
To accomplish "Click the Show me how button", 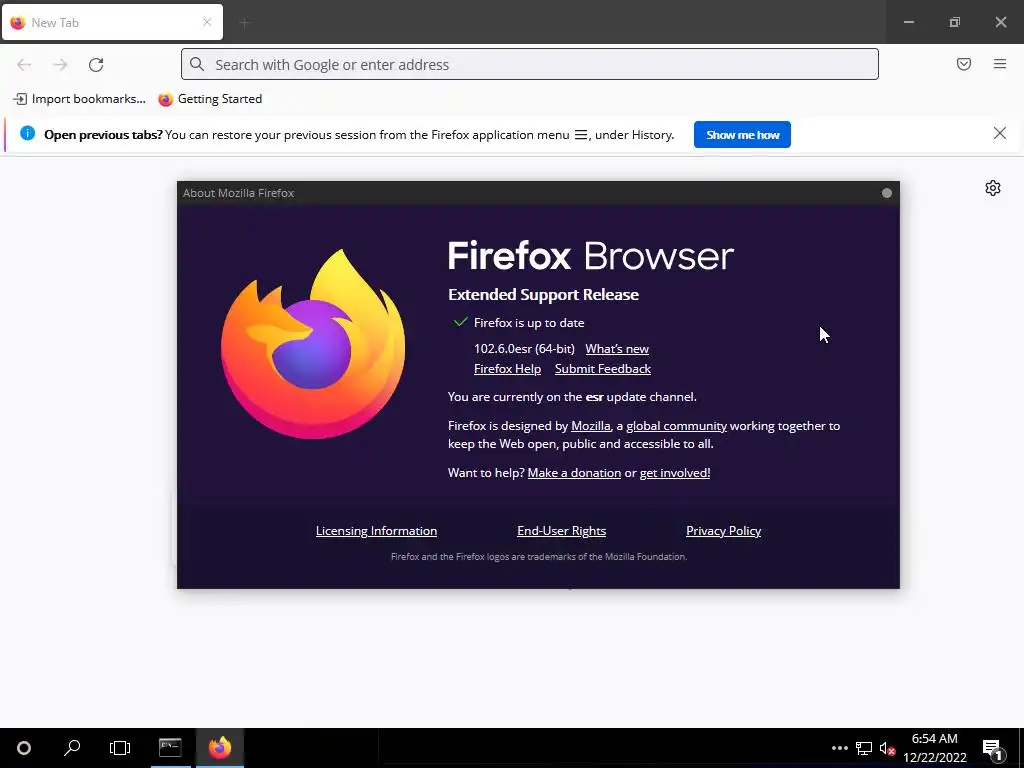I will [743, 135].
